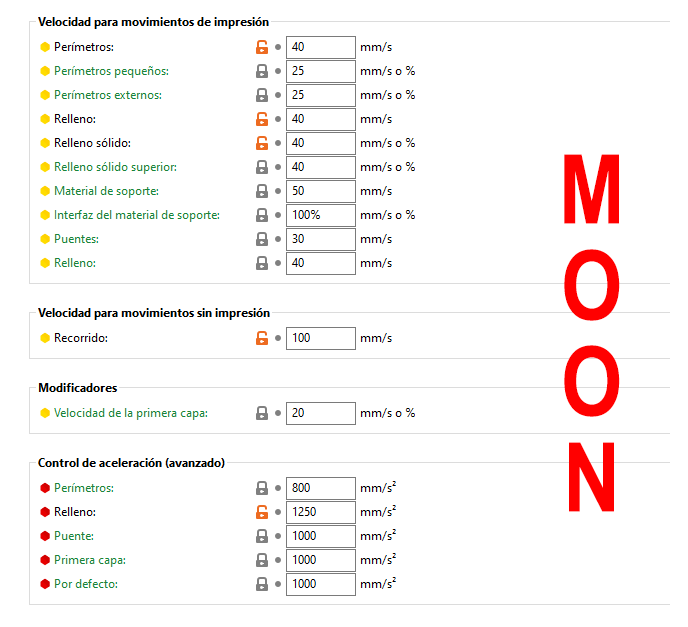Focus the Relleno sólido superior speed field
Screen dimensions: 688x627
[320, 167]
